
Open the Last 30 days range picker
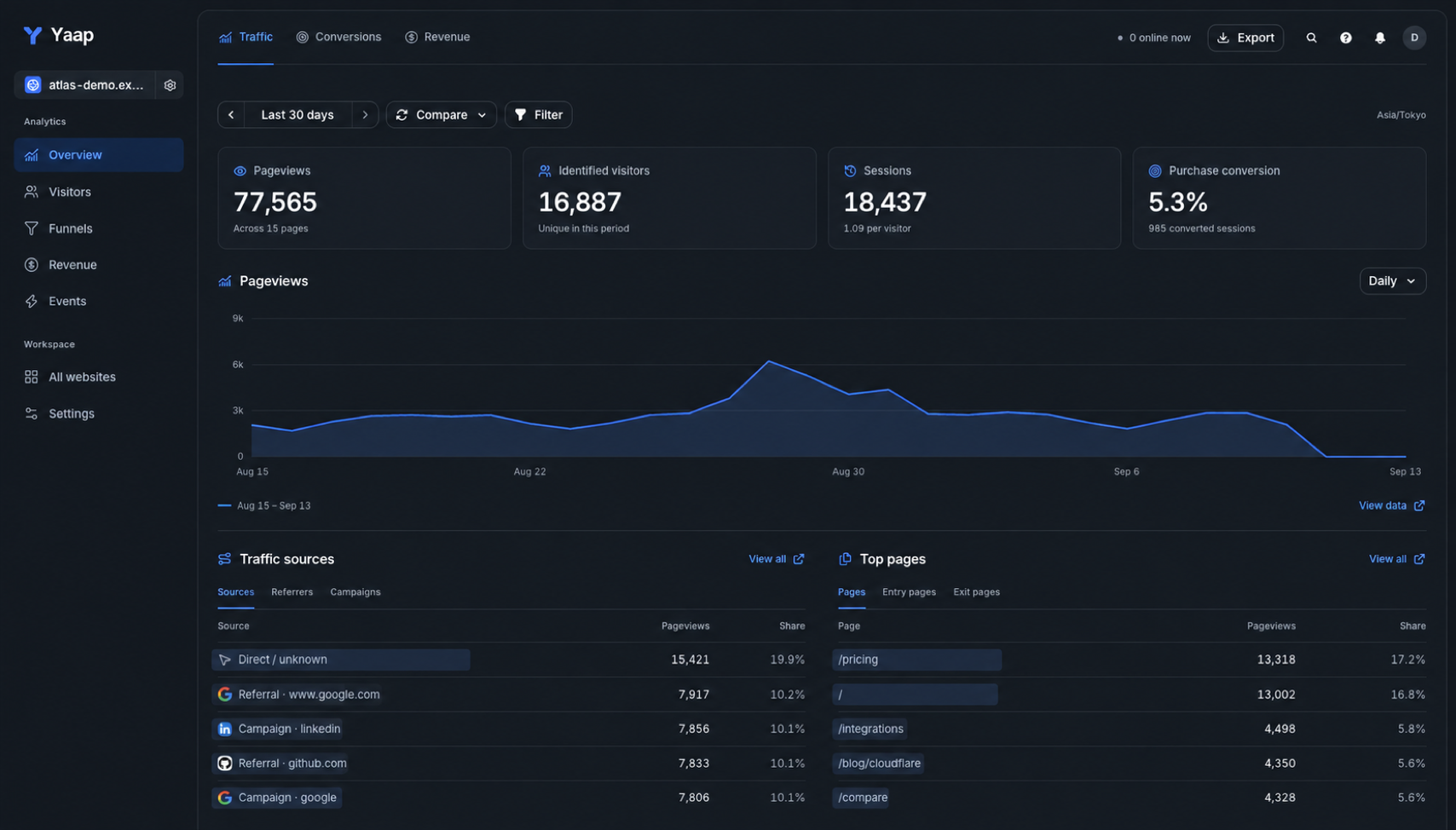tap(298, 115)
